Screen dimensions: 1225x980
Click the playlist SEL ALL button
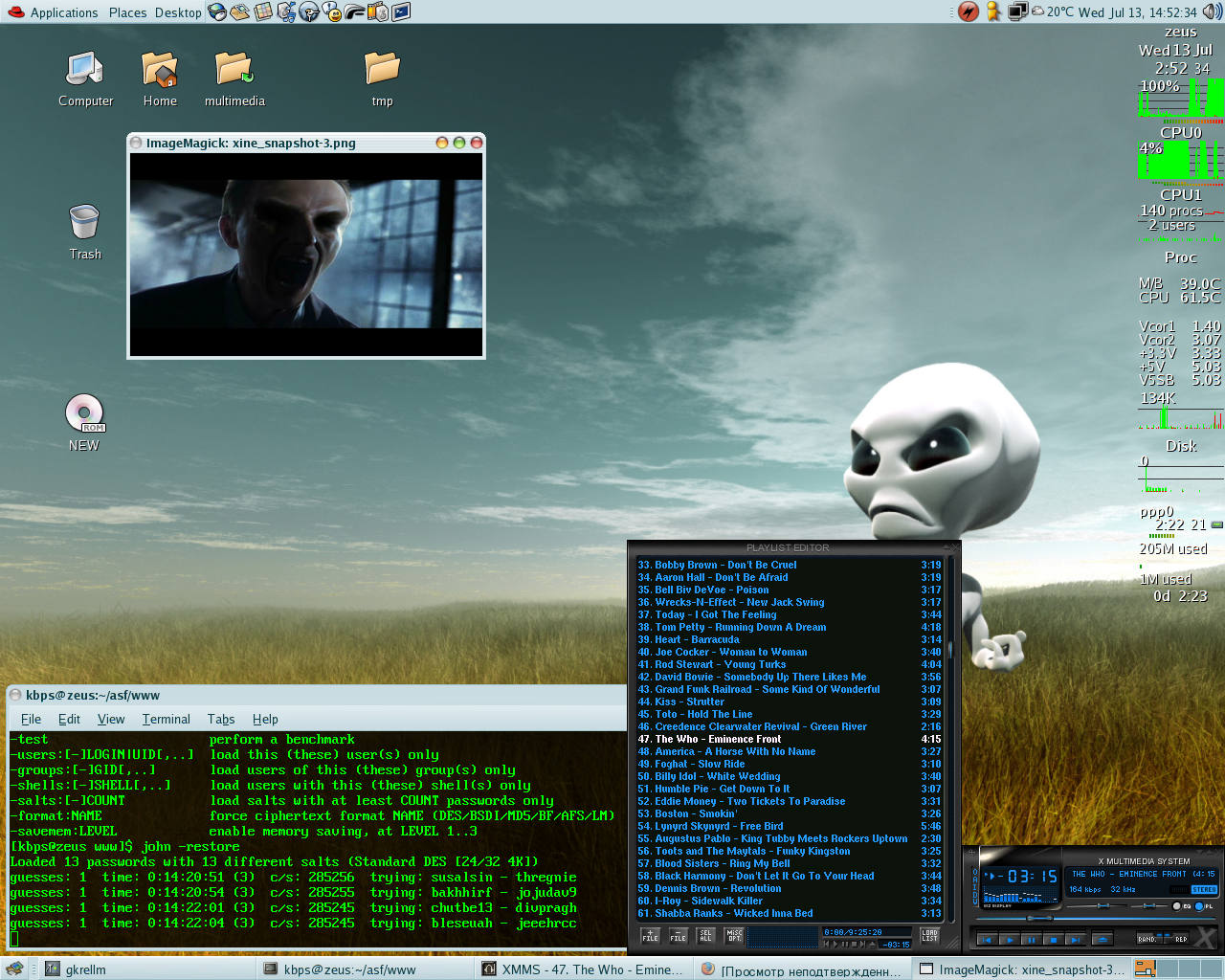[x=705, y=935]
